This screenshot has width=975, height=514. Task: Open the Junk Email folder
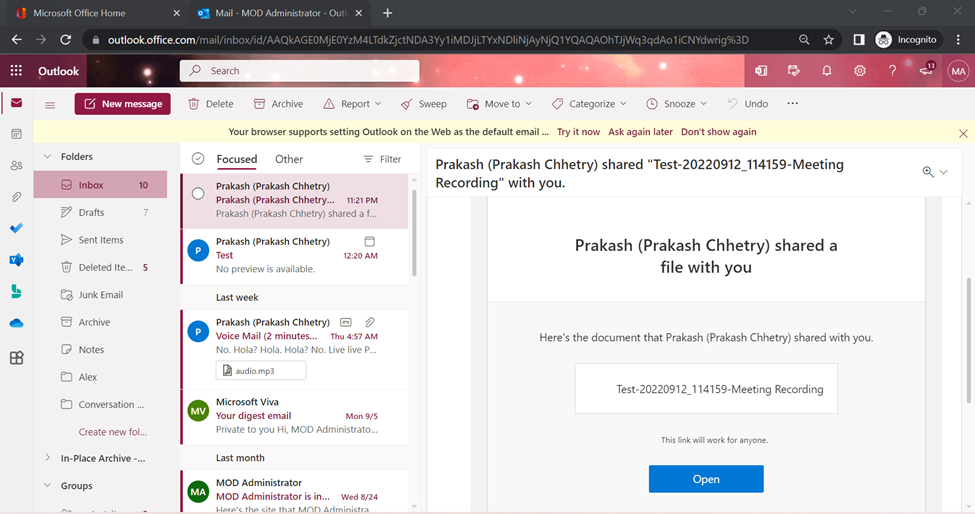click(x=100, y=294)
